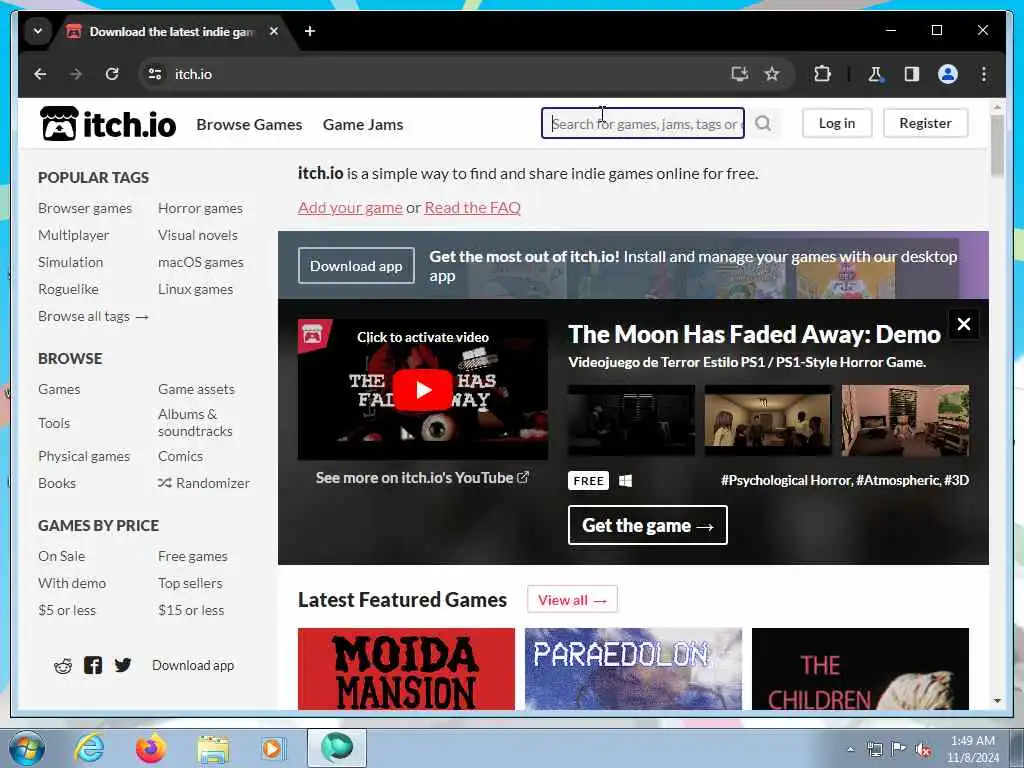Open the dark first game screenshot
This screenshot has height=768, width=1024.
tap(631, 420)
